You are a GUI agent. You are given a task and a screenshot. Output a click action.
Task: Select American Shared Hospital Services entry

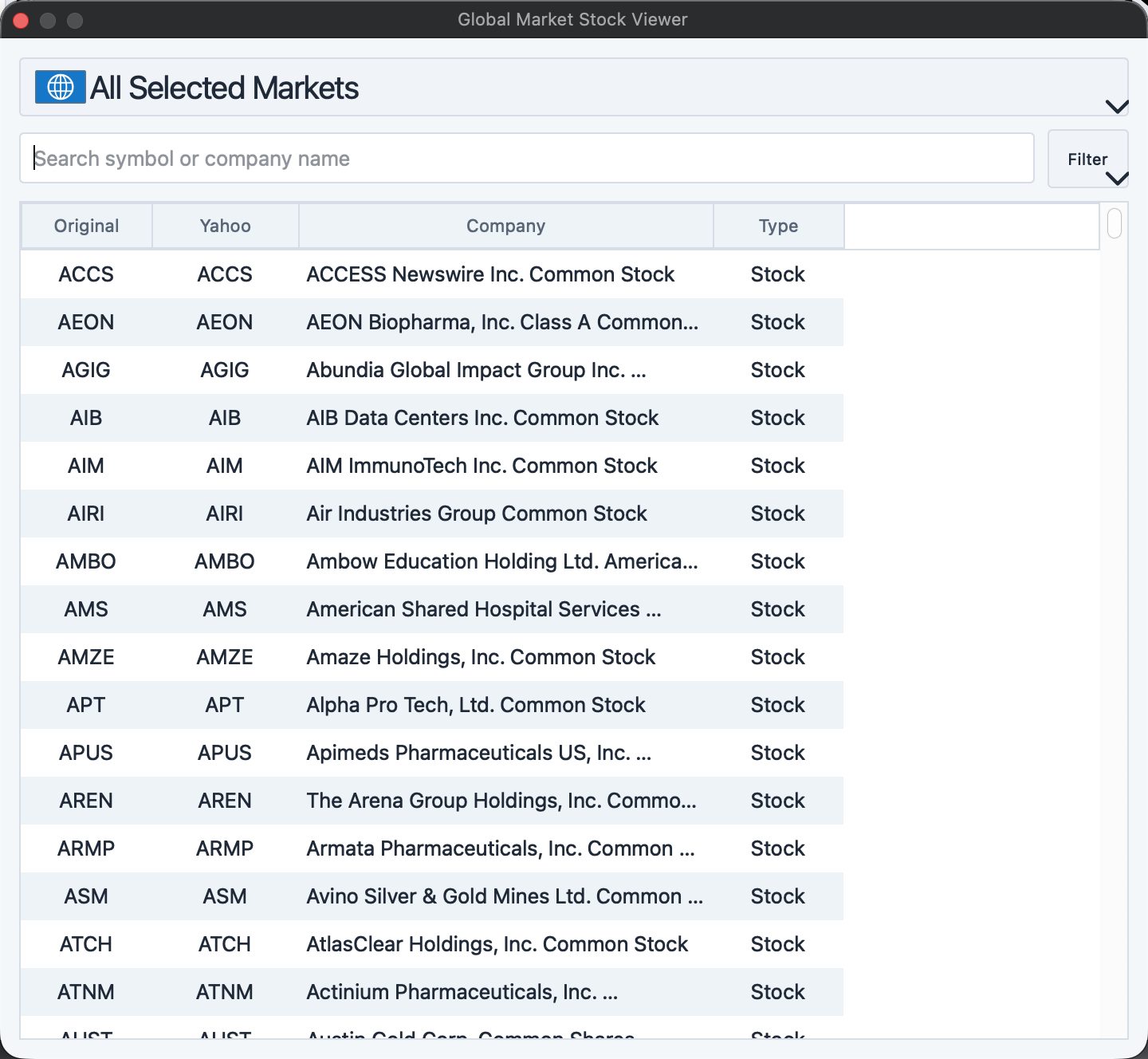(x=484, y=609)
